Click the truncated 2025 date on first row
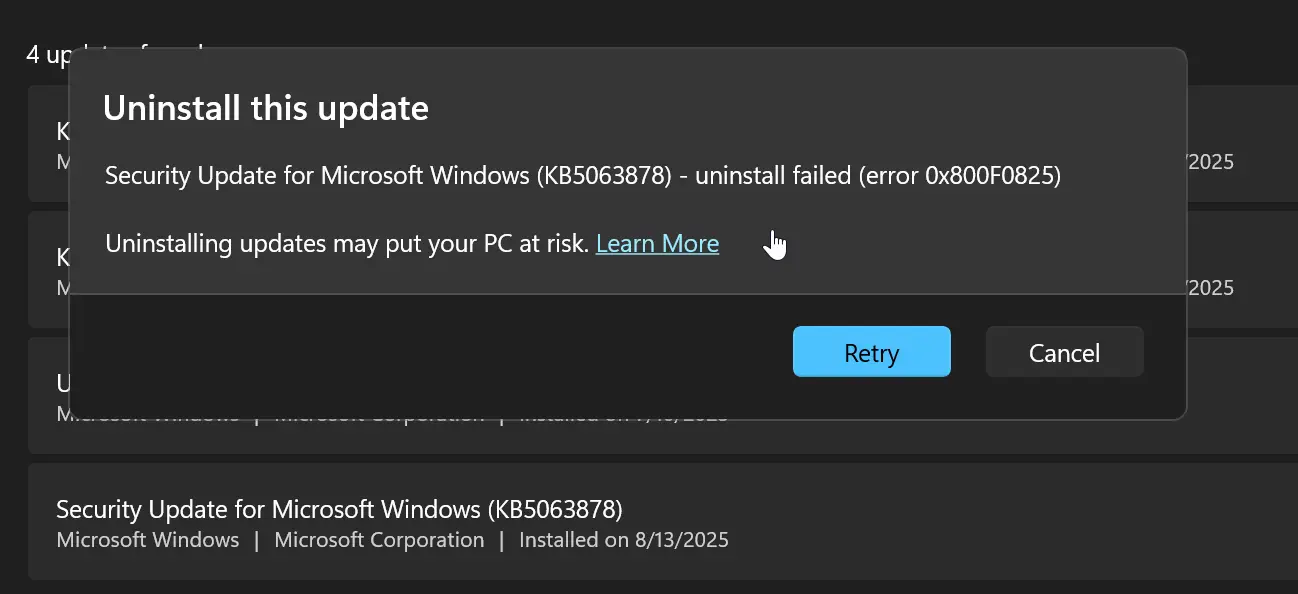This screenshot has height=594, width=1298. pos(1211,161)
